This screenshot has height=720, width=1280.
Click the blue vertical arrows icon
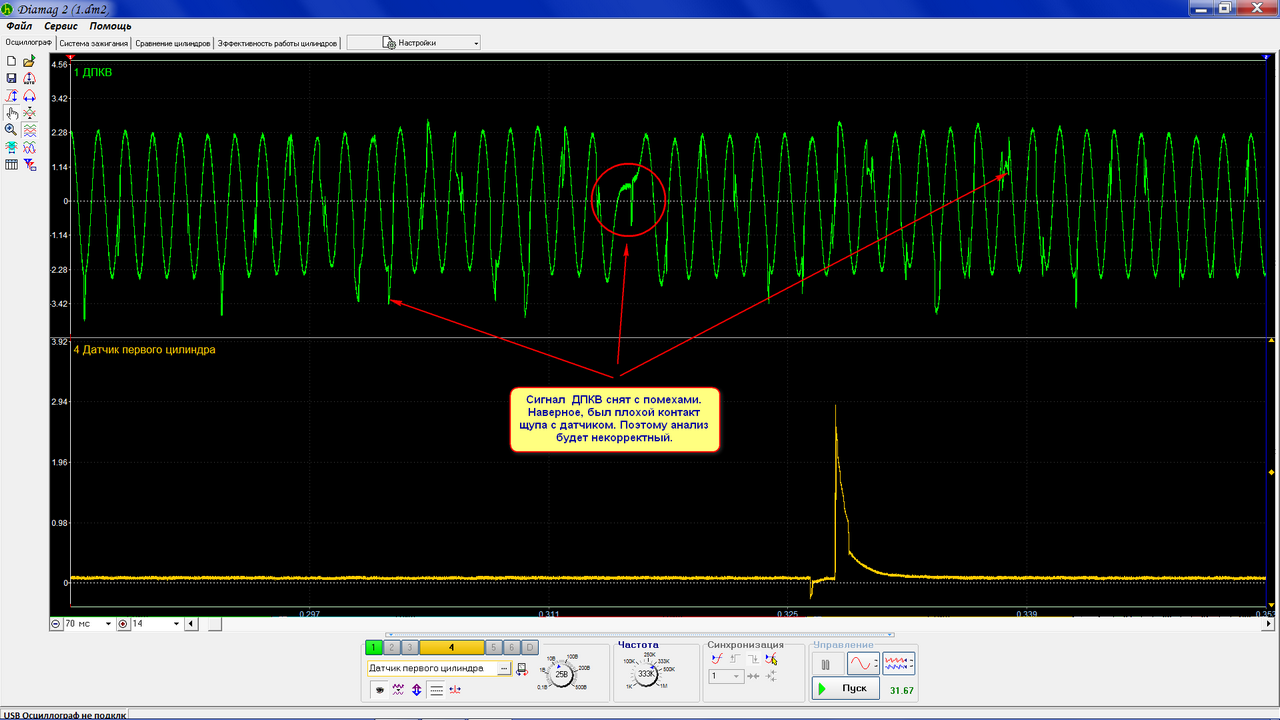[x=416, y=689]
